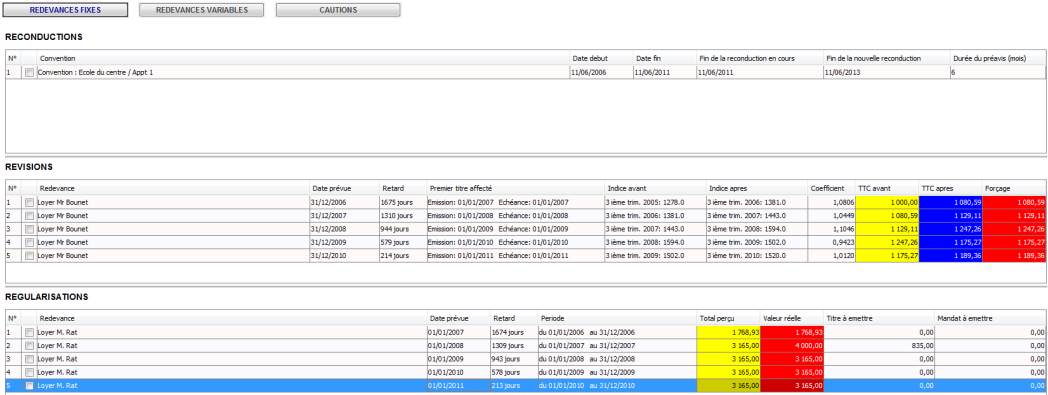This screenshot has width=1048, height=395.
Task: Click the Mandat à emettre header
Action: click(990, 319)
